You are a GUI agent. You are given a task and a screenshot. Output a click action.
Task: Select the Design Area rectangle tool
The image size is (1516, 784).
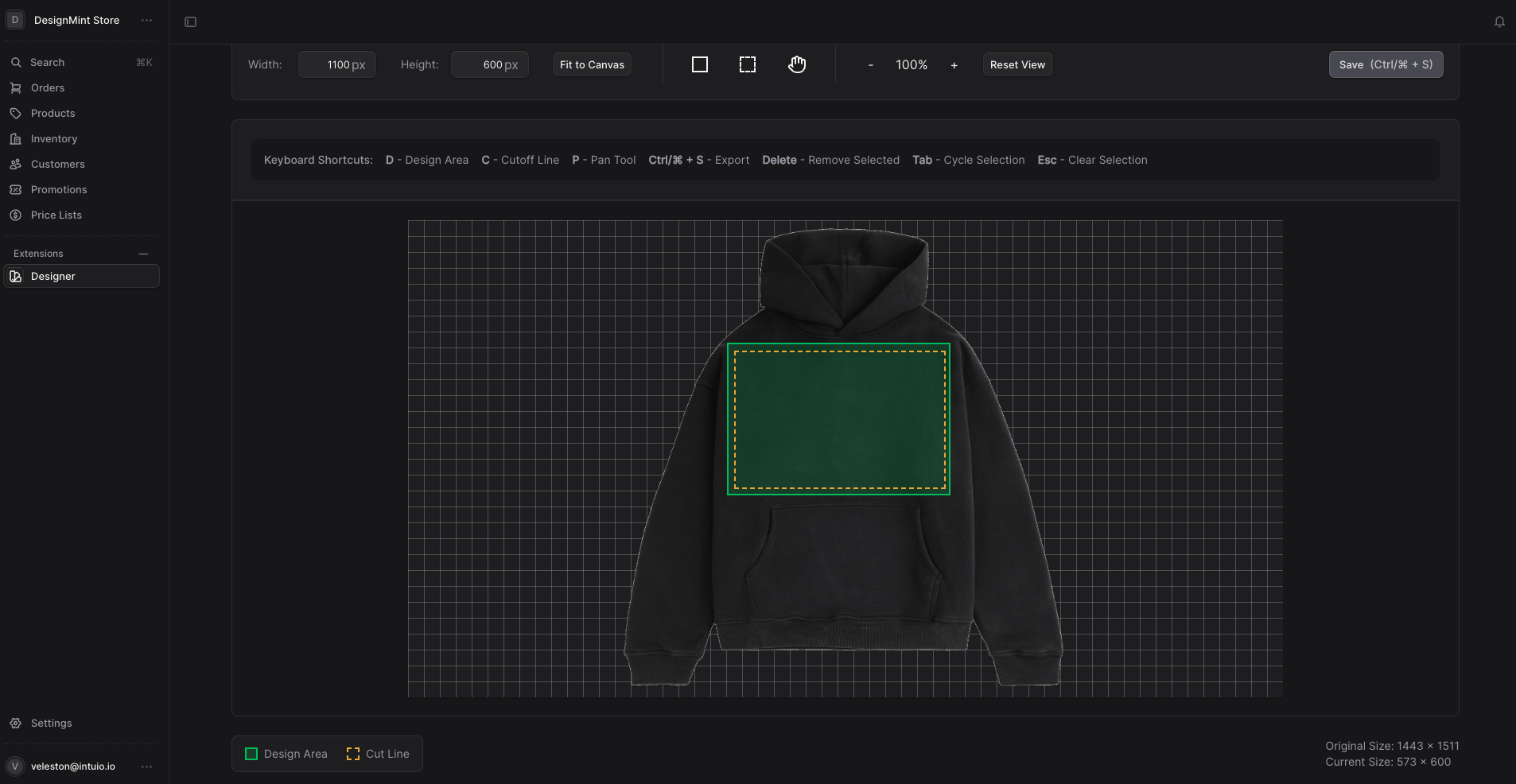coord(700,64)
